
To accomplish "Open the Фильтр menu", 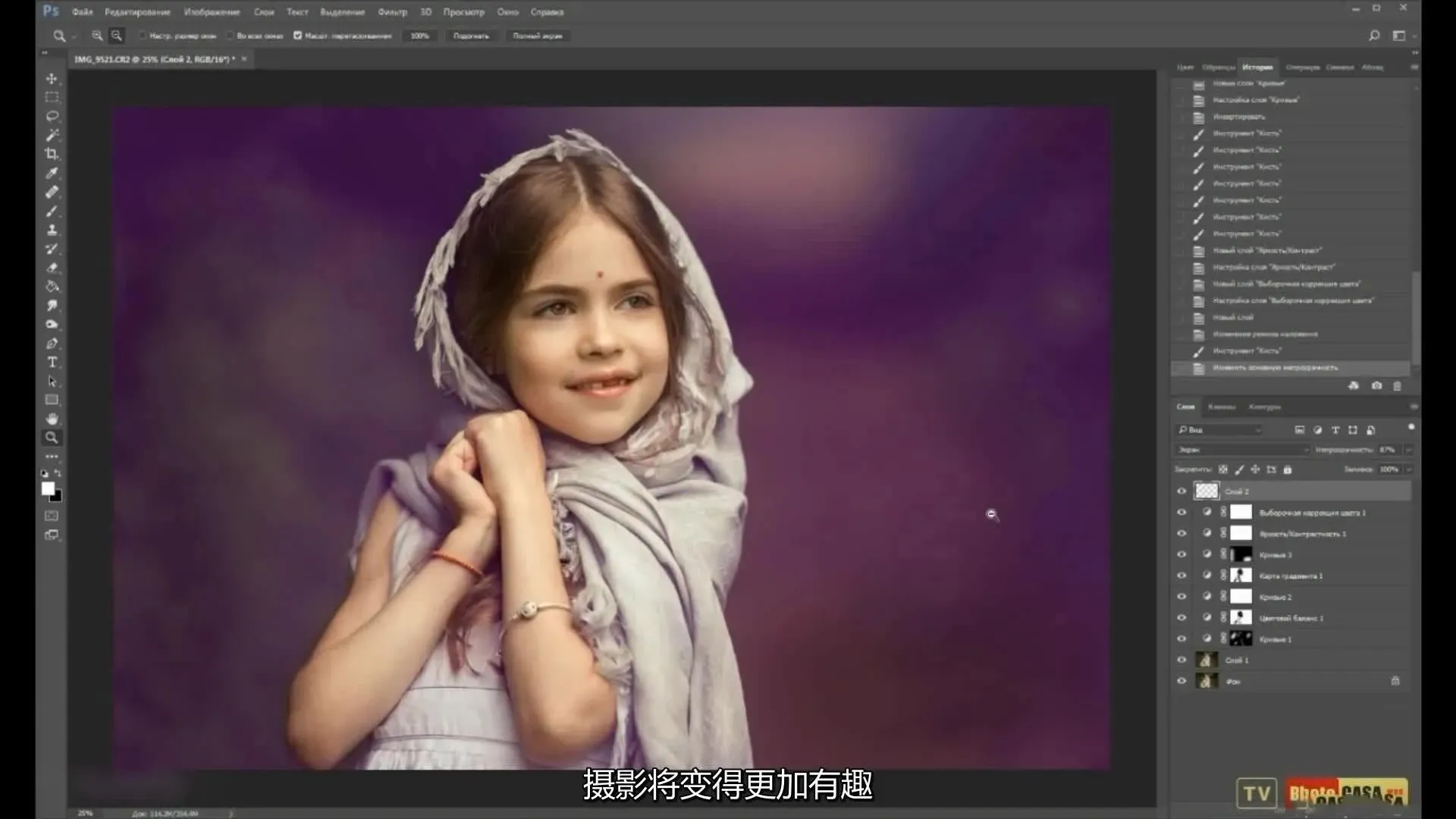I will click(x=392, y=12).
